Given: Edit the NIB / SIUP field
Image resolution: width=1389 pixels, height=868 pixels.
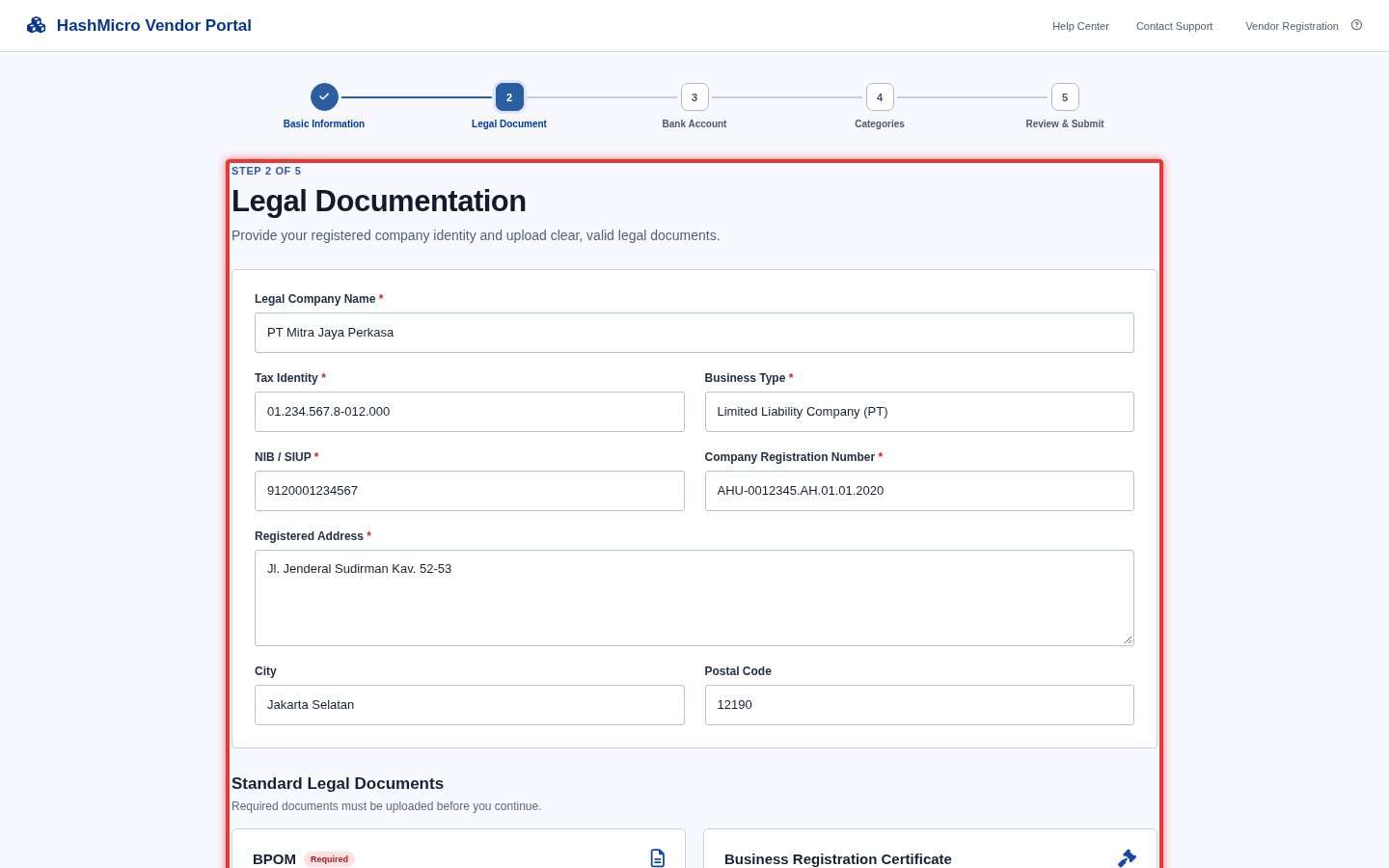Looking at the screenshot, I should tap(470, 491).
